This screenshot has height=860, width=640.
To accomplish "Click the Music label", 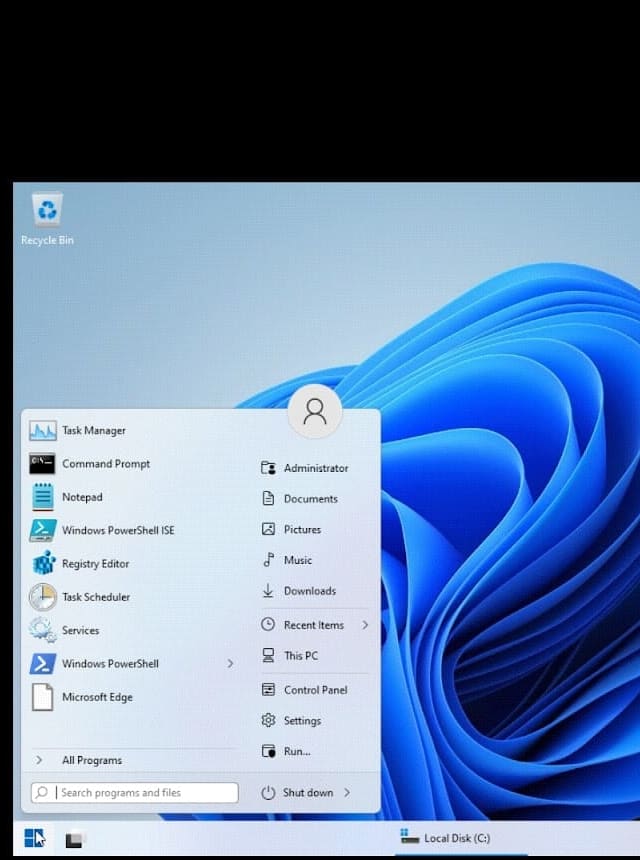I will pos(298,560).
